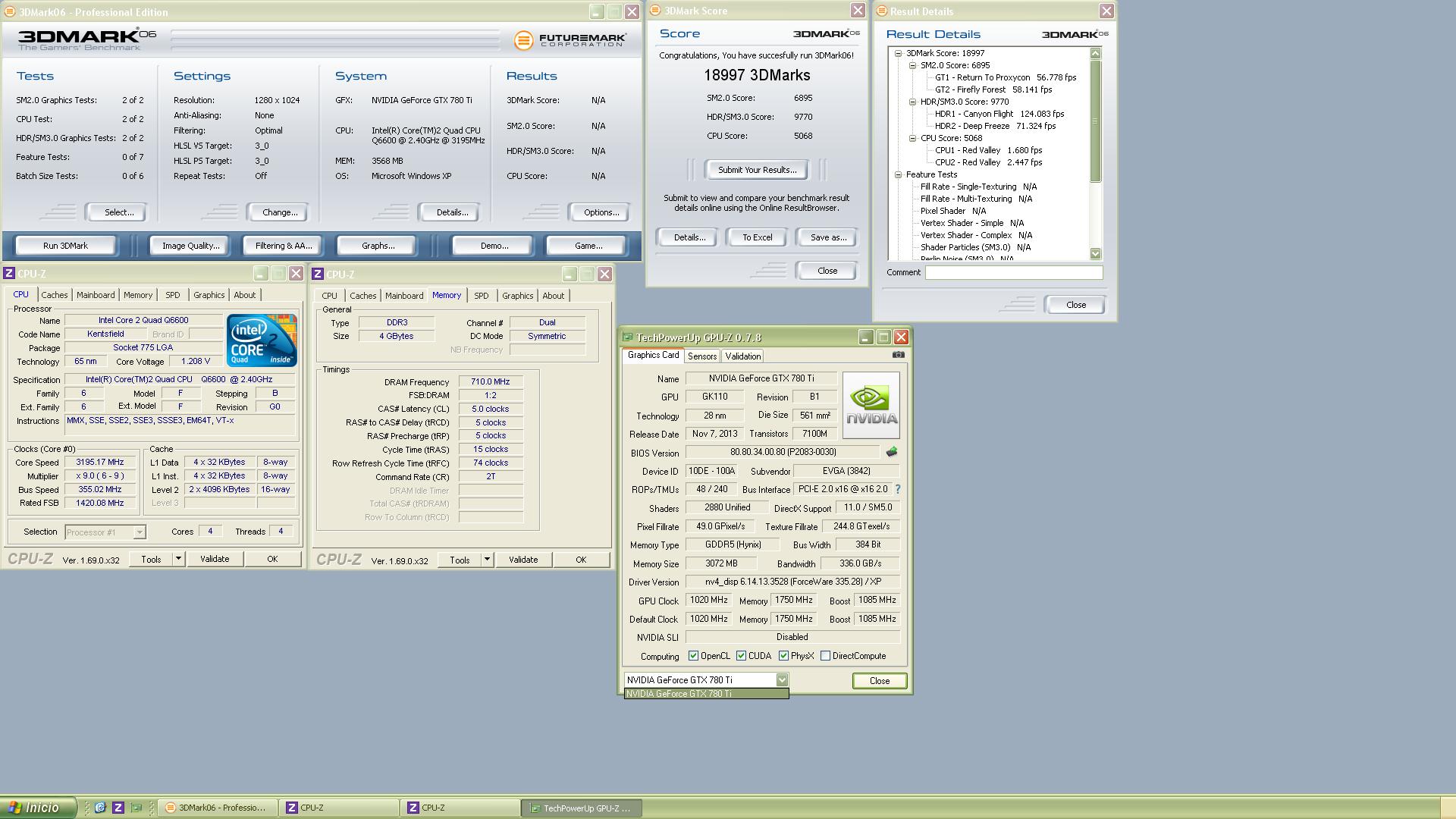Enable the DirectCompute checkbox

point(825,656)
